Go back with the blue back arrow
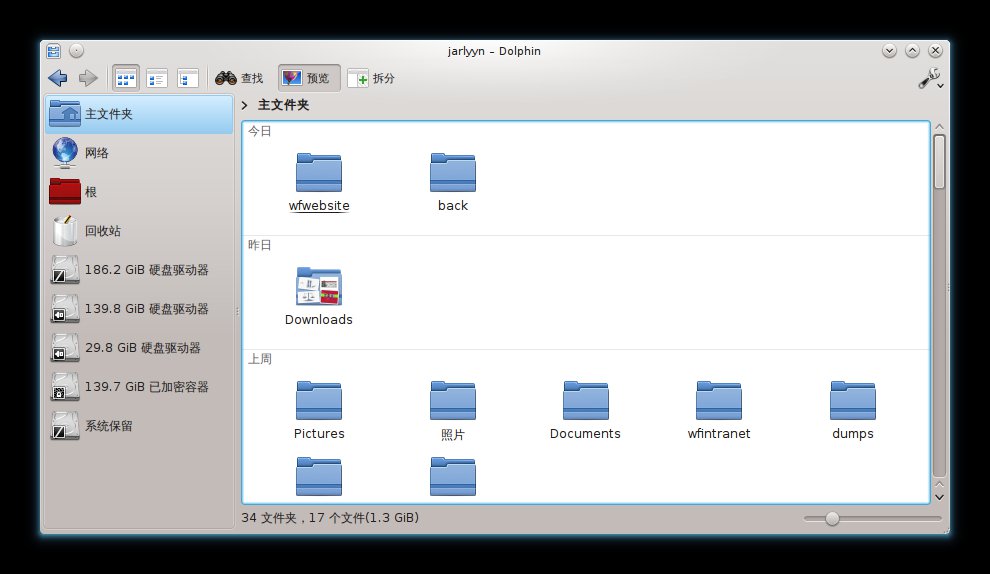990x574 pixels. [57, 78]
